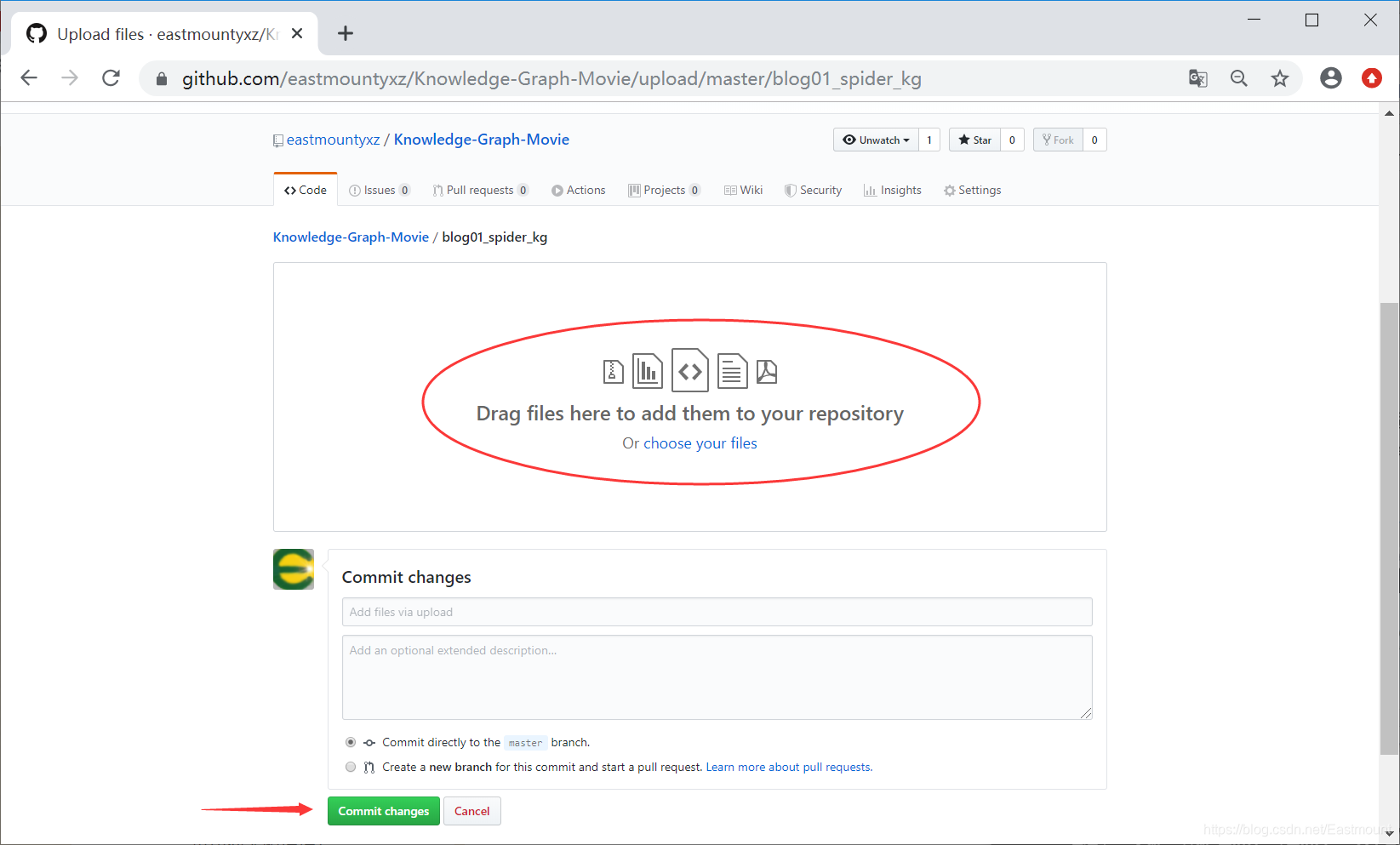Click the padlock site info icon
The width and height of the screenshot is (1400, 845).
(162, 79)
